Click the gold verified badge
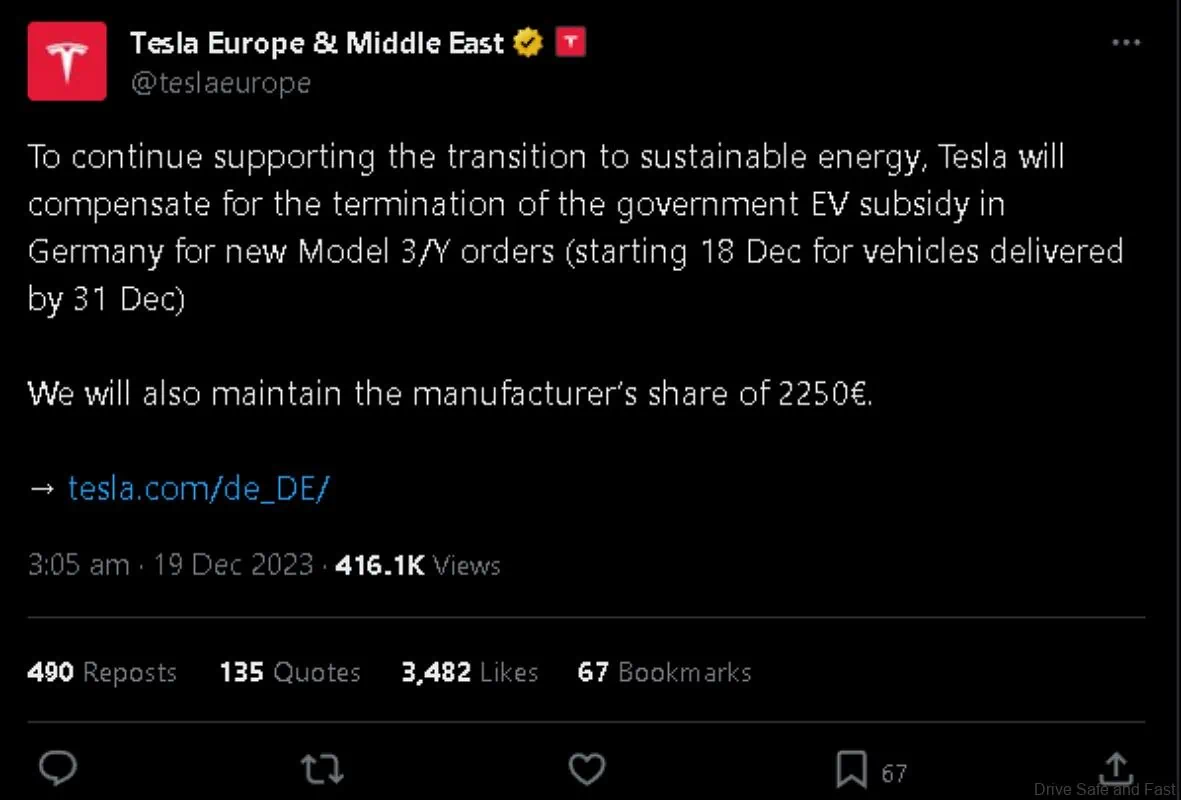This screenshot has height=800, width=1181. [x=528, y=42]
